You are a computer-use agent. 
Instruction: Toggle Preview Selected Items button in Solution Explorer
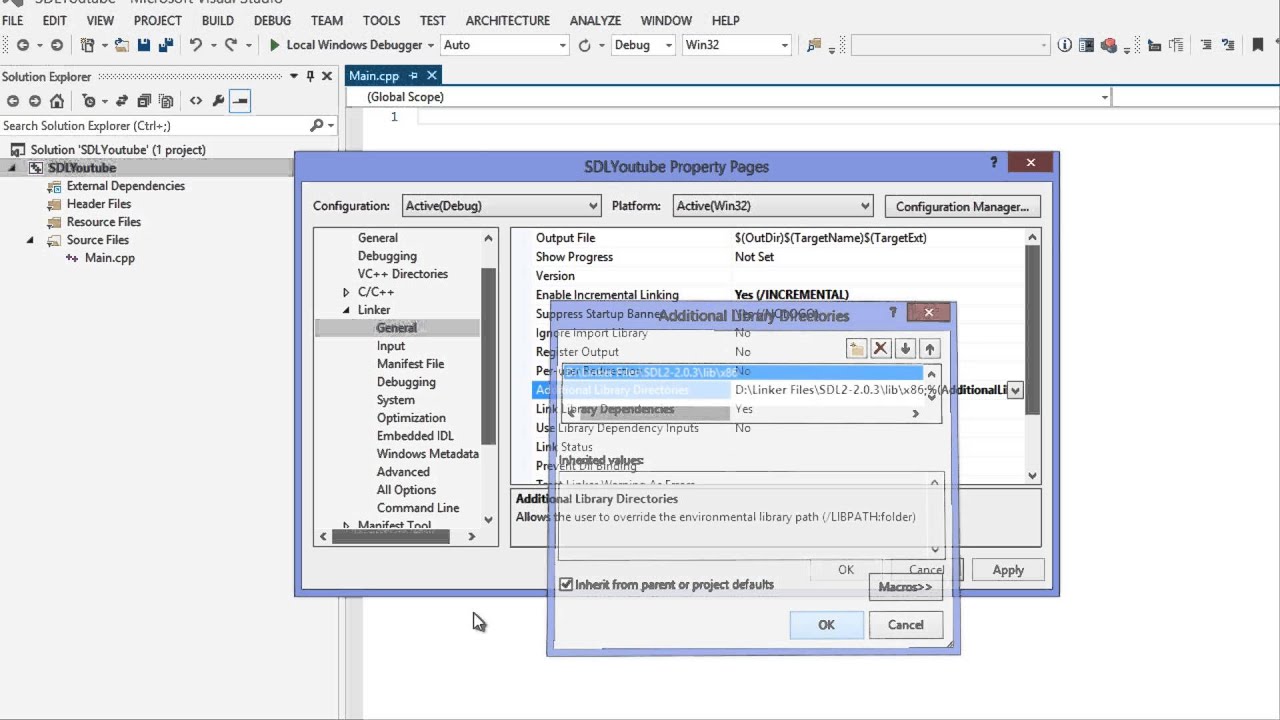click(x=240, y=101)
